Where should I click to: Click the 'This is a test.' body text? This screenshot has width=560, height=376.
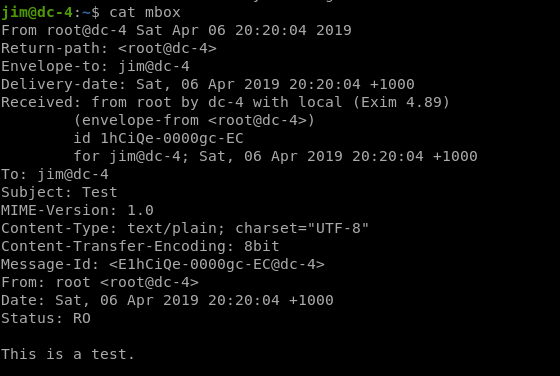[x=68, y=355]
